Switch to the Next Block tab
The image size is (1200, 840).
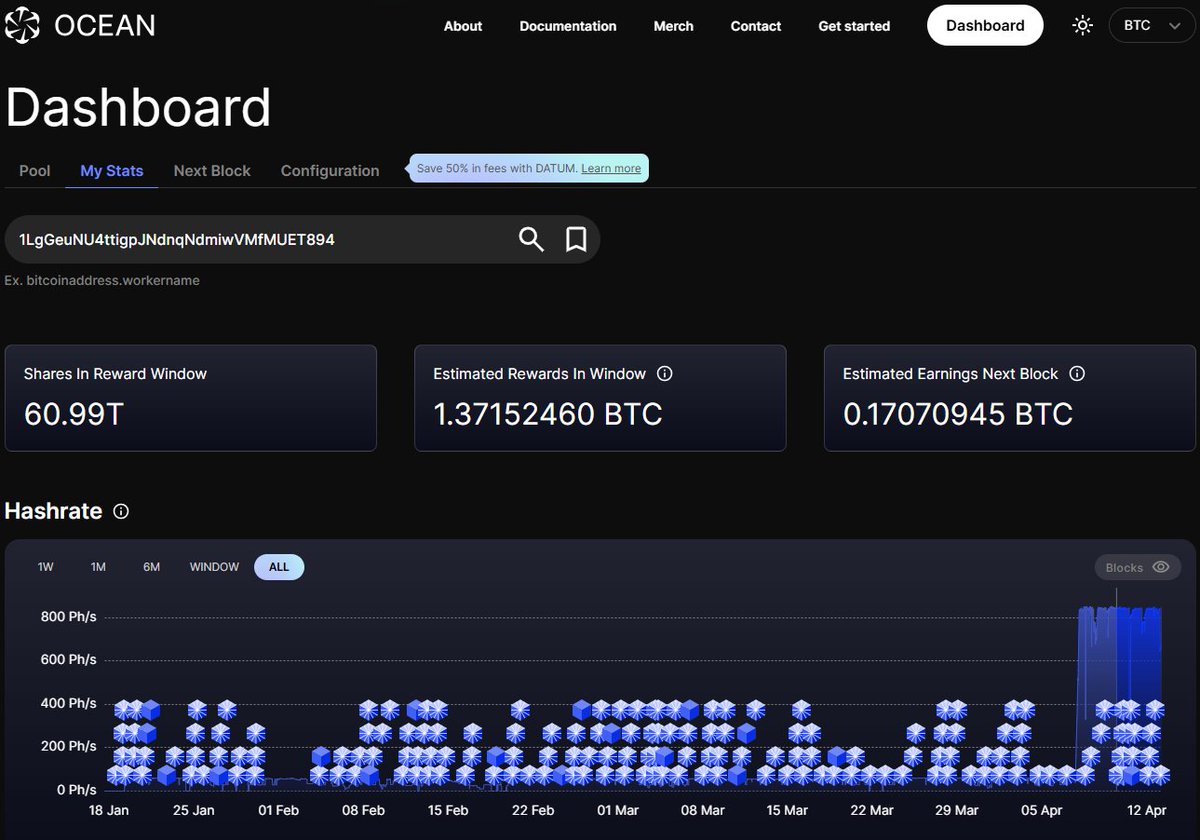(212, 171)
